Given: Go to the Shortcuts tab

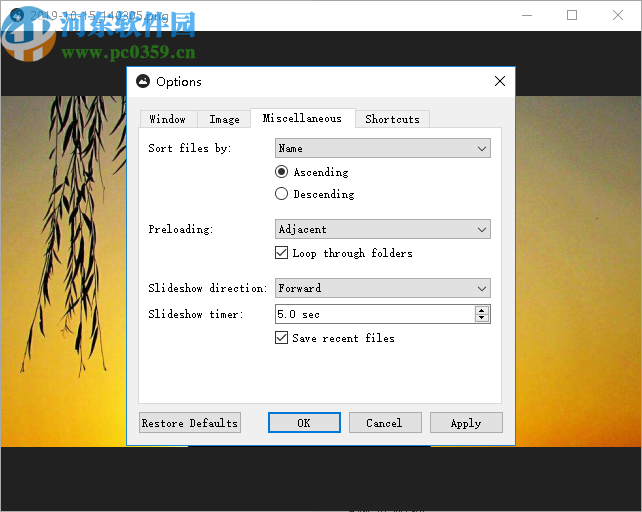Looking at the screenshot, I should tap(392, 119).
